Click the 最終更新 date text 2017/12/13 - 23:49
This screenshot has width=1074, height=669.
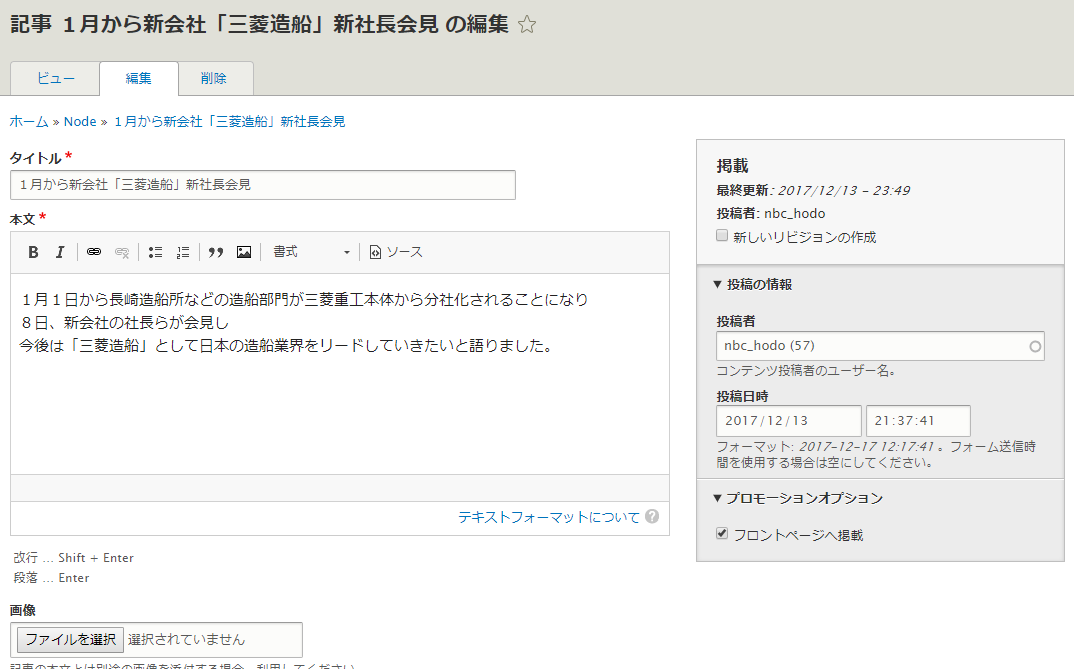(844, 190)
